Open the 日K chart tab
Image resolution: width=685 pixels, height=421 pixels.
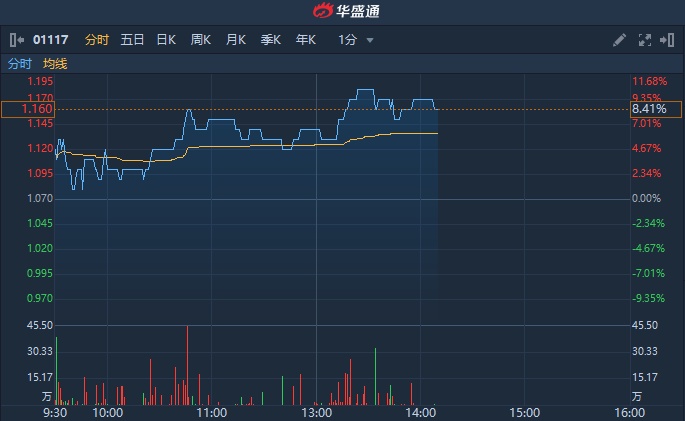click(166, 40)
